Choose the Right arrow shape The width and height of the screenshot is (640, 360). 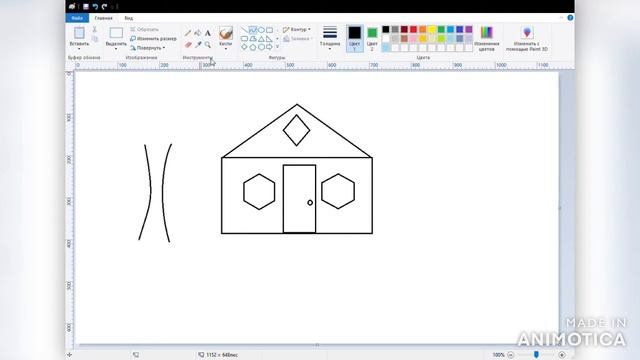pos(270,47)
